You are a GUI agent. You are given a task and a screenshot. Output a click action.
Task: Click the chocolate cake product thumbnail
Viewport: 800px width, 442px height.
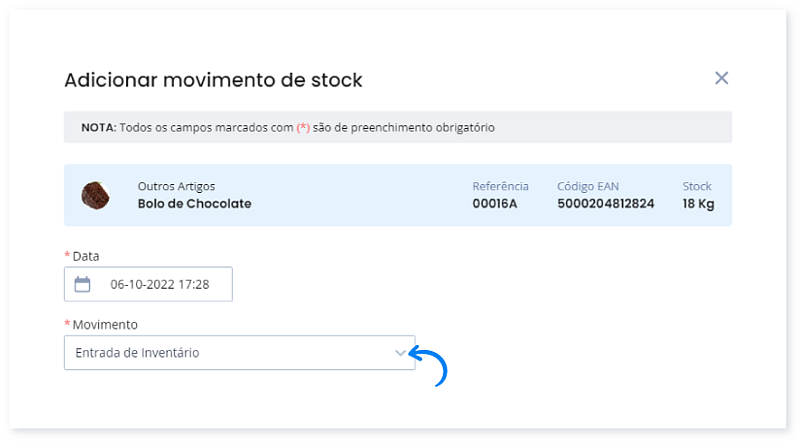pyautogui.click(x=95, y=195)
